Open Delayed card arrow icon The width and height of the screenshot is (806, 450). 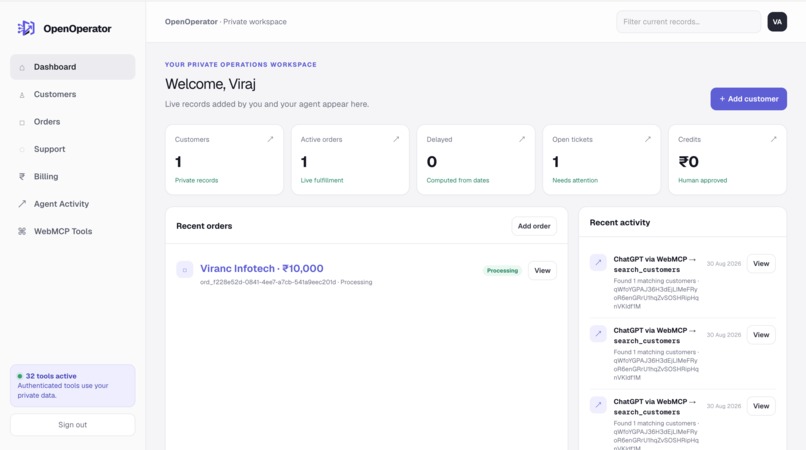(x=522, y=139)
